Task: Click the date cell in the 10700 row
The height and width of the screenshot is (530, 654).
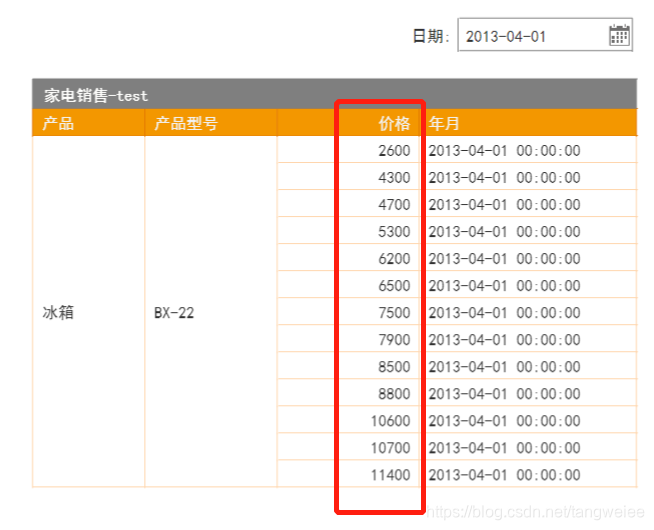Action: click(x=528, y=448)
